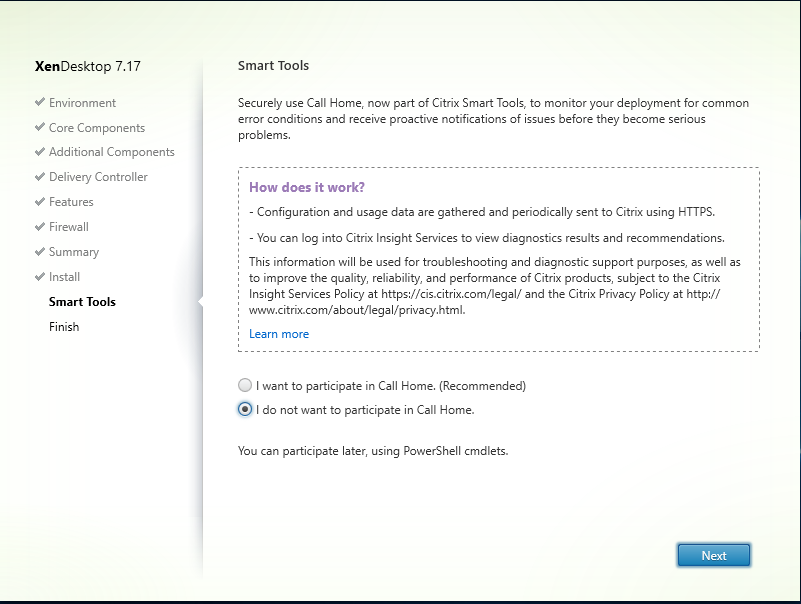This screenshot has width=801, height=604.
Task: Click the Core Components step label
Action: (x=97, y=128)
